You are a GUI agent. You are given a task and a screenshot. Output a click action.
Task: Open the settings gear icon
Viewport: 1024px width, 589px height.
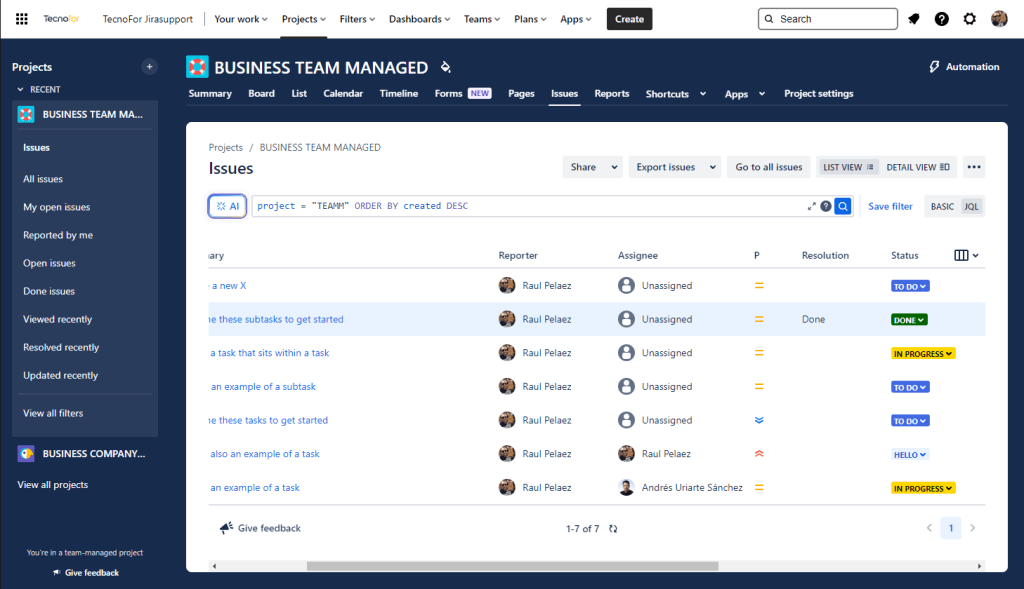coord(970,19)
